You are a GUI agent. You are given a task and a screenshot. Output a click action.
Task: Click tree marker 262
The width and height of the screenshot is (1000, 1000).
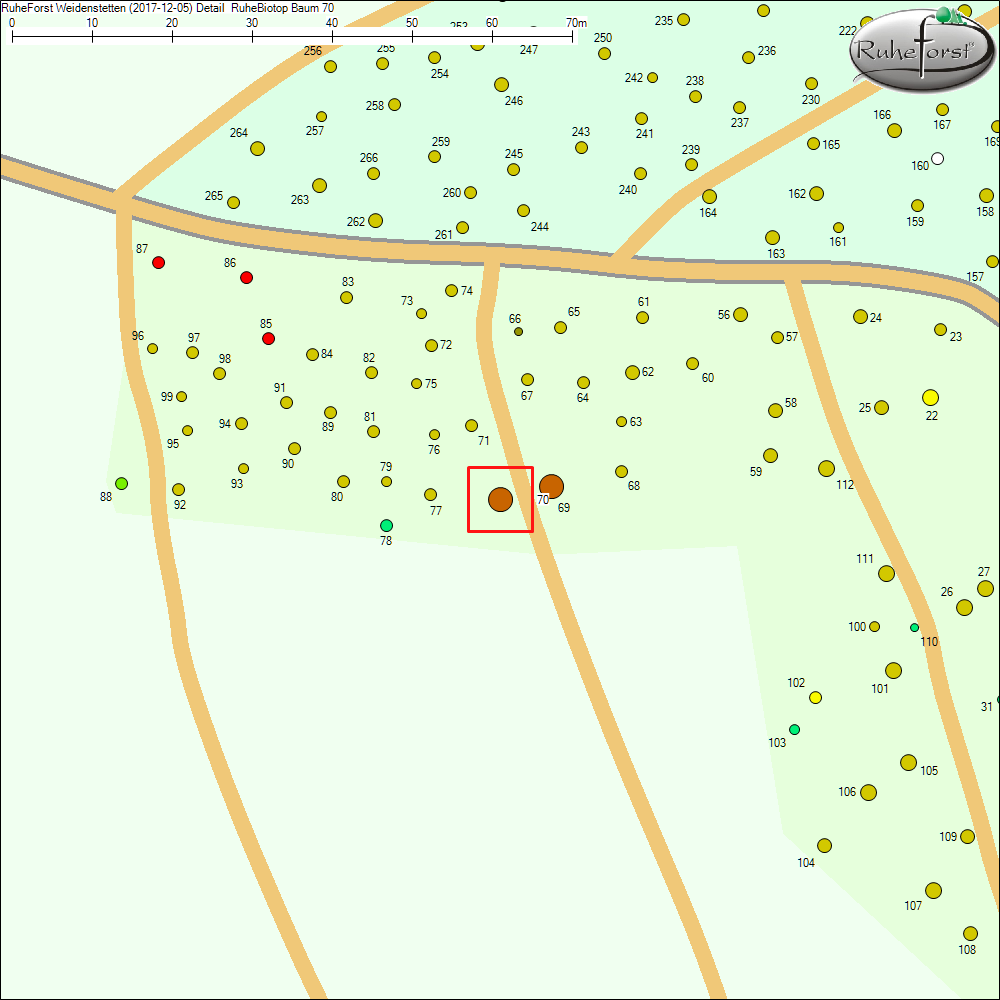pos(376,220)
